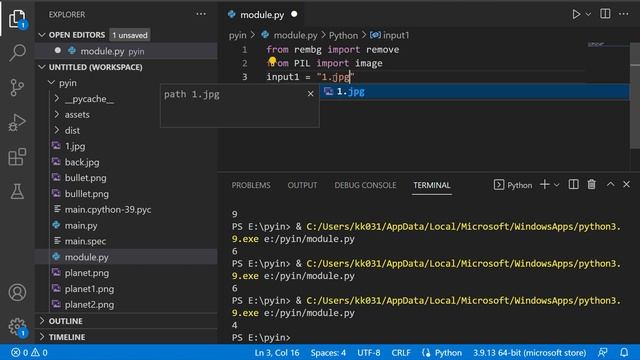Open planet2.png file
The height and width of the screenshot is (360, 640).
pos(127,304)
